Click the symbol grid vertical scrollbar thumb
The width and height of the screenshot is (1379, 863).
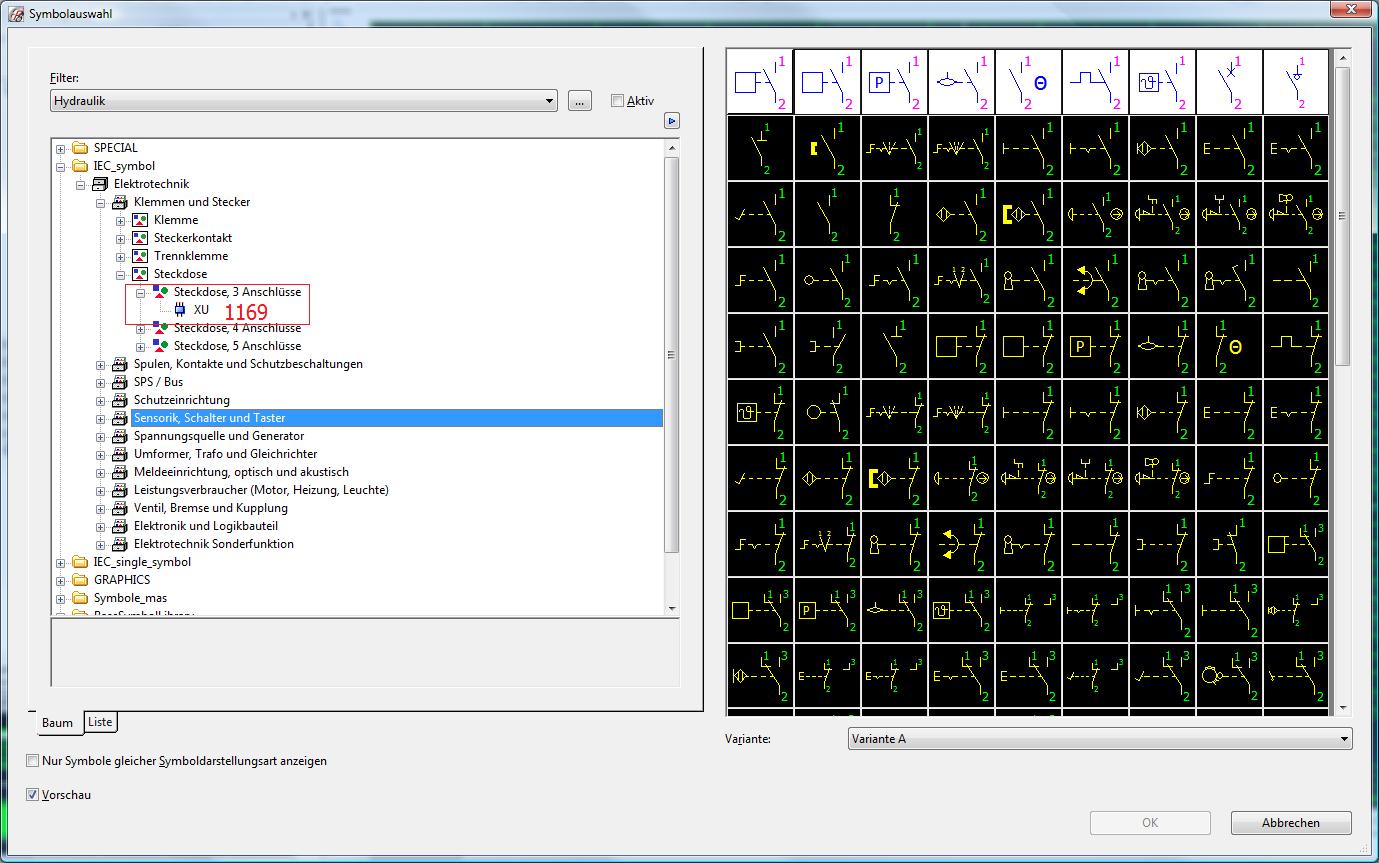1342,215
